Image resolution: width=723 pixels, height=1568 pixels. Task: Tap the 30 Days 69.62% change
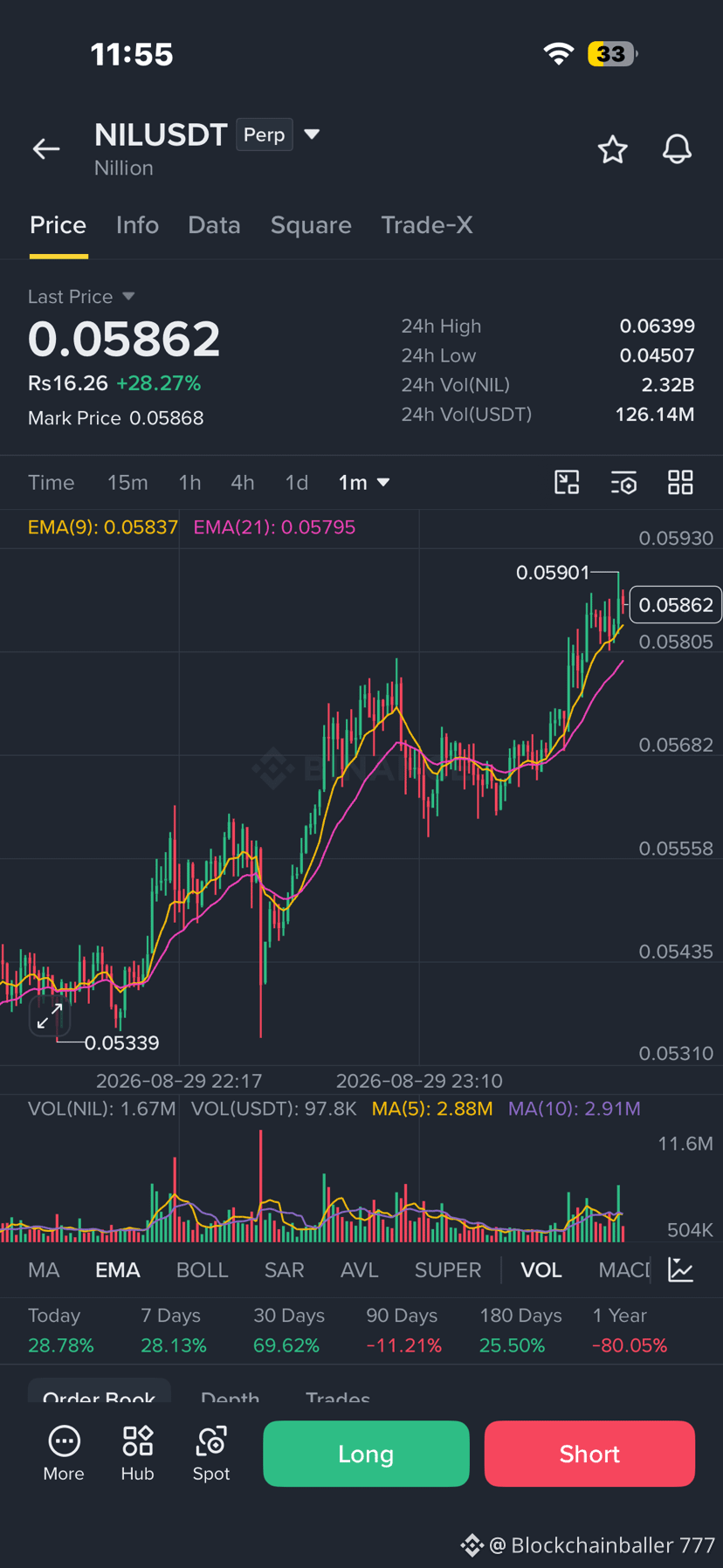point(286,1345)
